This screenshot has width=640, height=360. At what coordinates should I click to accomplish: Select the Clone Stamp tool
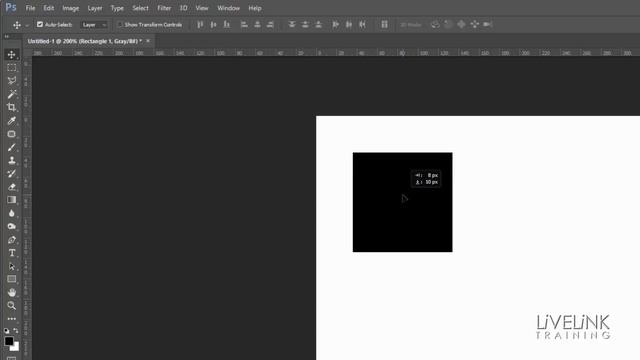pyautogui.click(x=11, y=160)
